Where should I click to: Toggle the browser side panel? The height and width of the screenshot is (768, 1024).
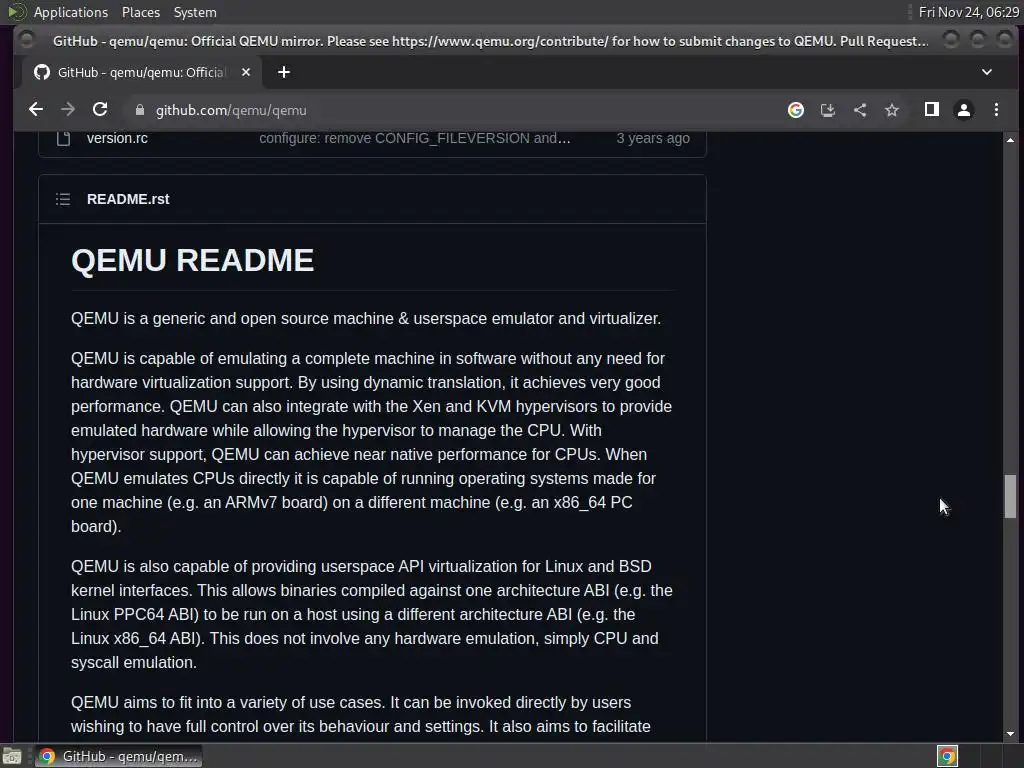coord(932,110)
